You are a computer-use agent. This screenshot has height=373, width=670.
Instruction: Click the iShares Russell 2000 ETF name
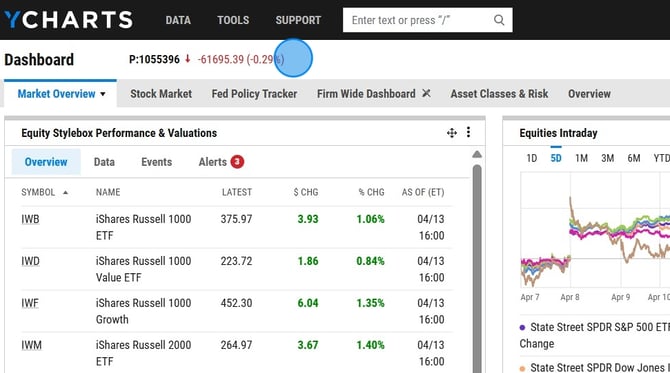144,353
